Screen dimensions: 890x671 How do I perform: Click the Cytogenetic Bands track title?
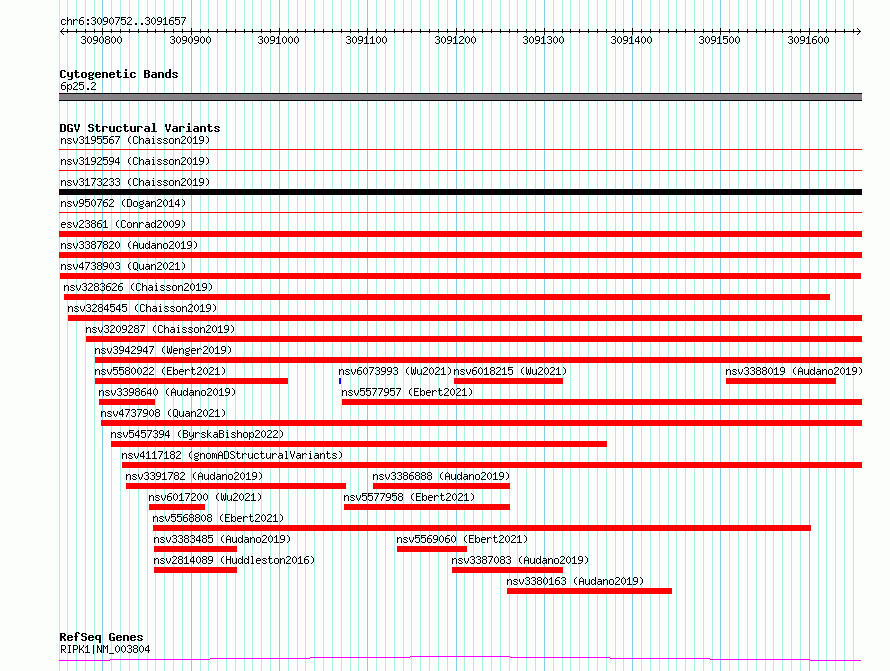pos(119,74)
